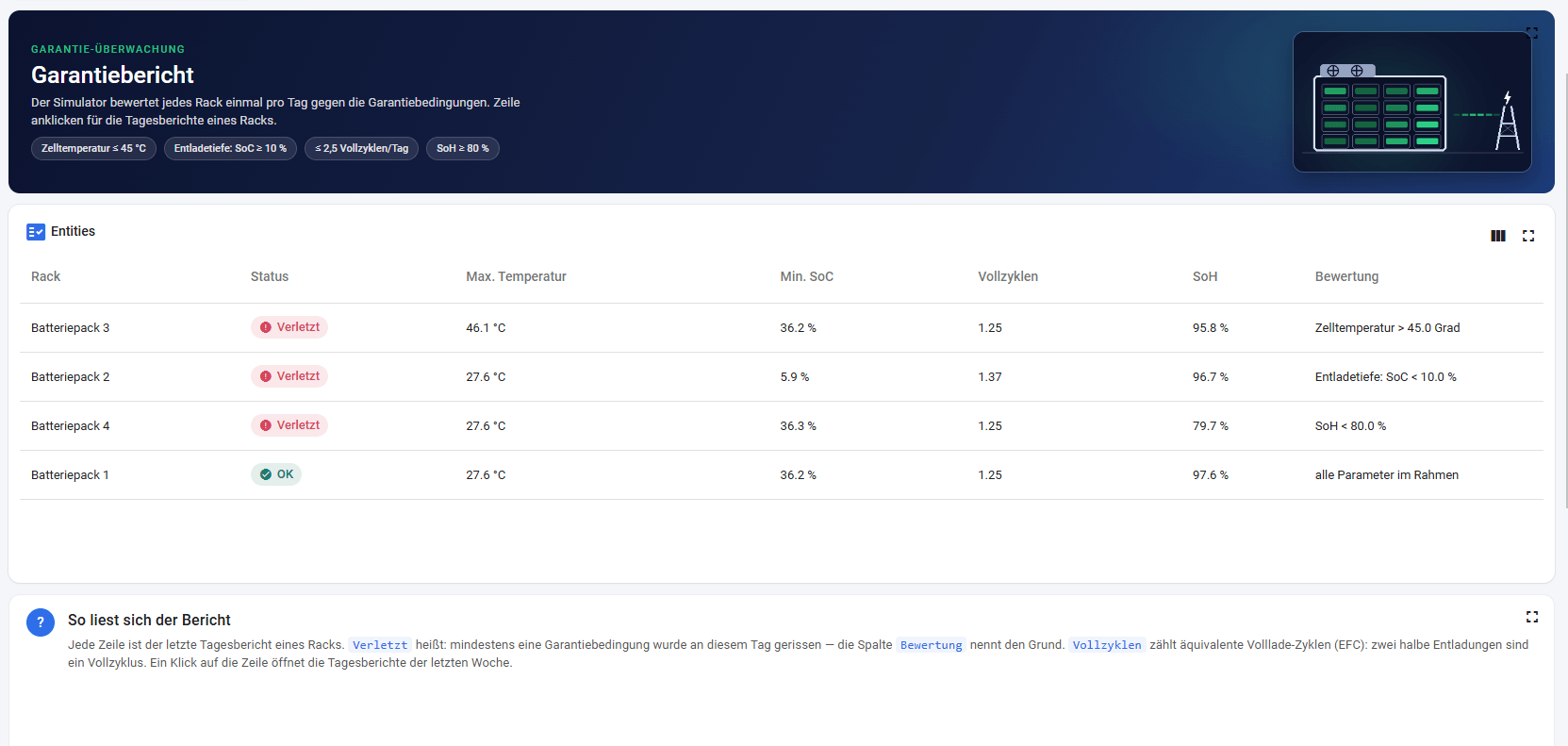The width and height of the screenshot is (1568, 746).
Task: Click the 'So liest sich der Bericht' title
Action: (149, 620)
